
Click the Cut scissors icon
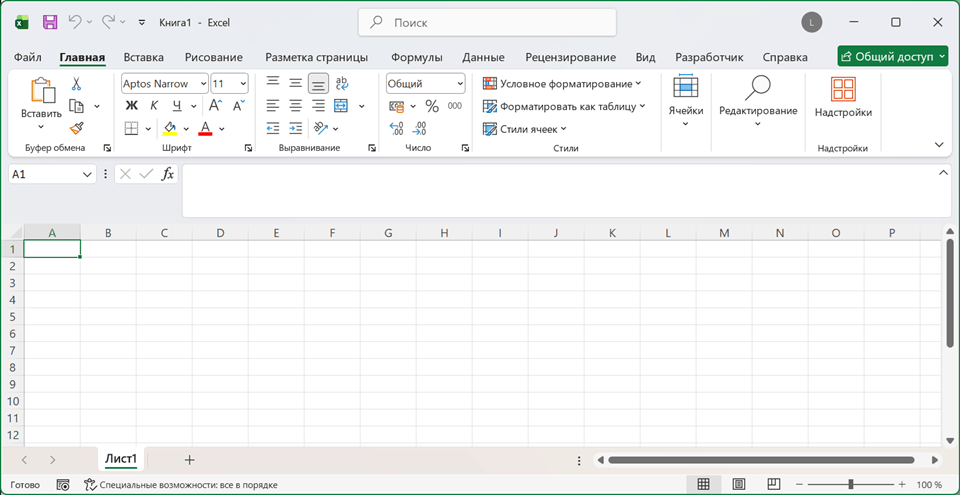click(x=76, y=84)
